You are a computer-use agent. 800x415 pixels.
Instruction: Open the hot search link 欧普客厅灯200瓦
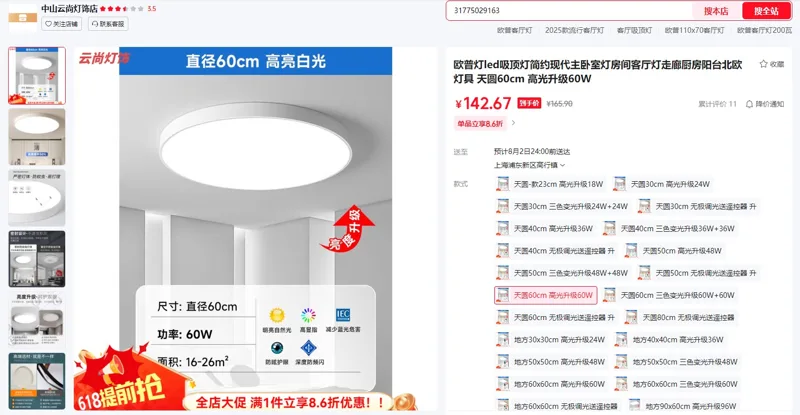pos(764,31)
